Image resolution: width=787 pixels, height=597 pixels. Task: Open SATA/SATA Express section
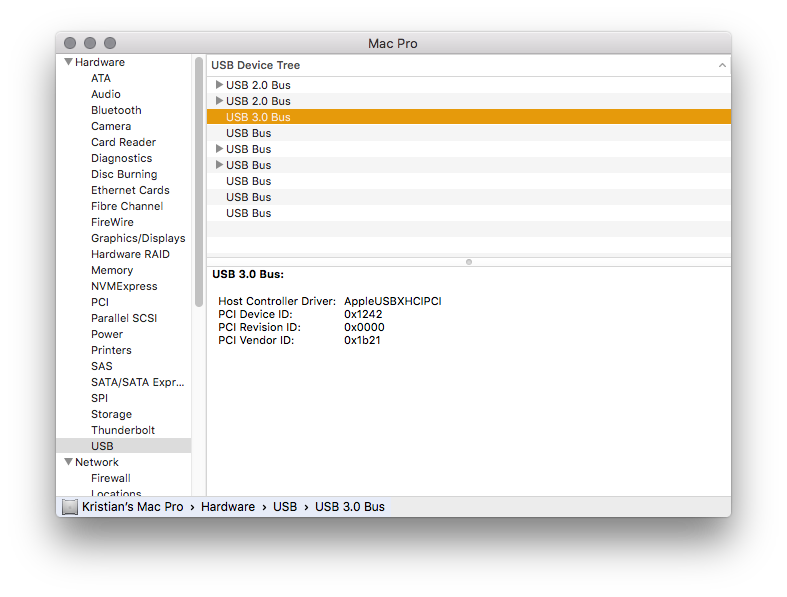coord(138,383)
